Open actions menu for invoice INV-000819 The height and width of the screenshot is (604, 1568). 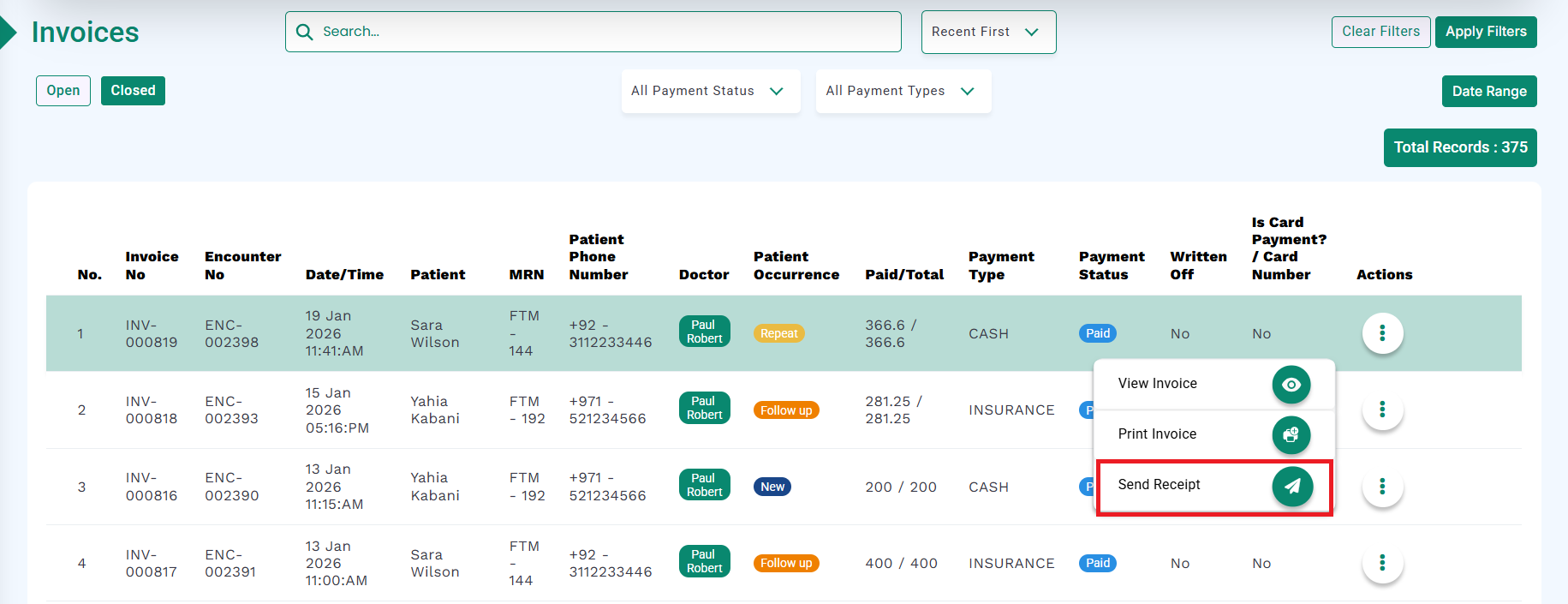(1381, 333)
